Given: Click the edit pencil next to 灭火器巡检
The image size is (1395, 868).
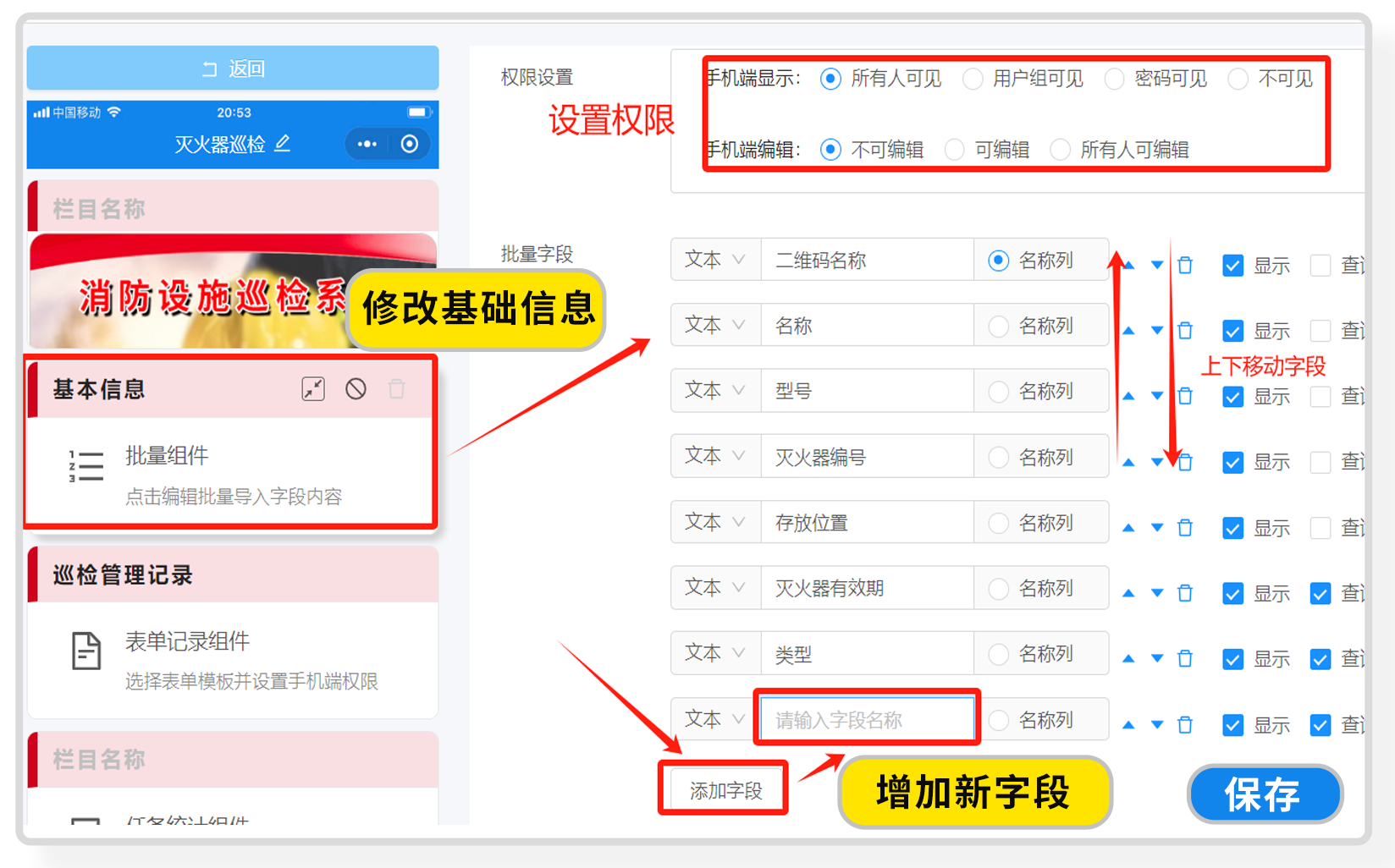Looking at the screenshot, I should pos(283,144).
